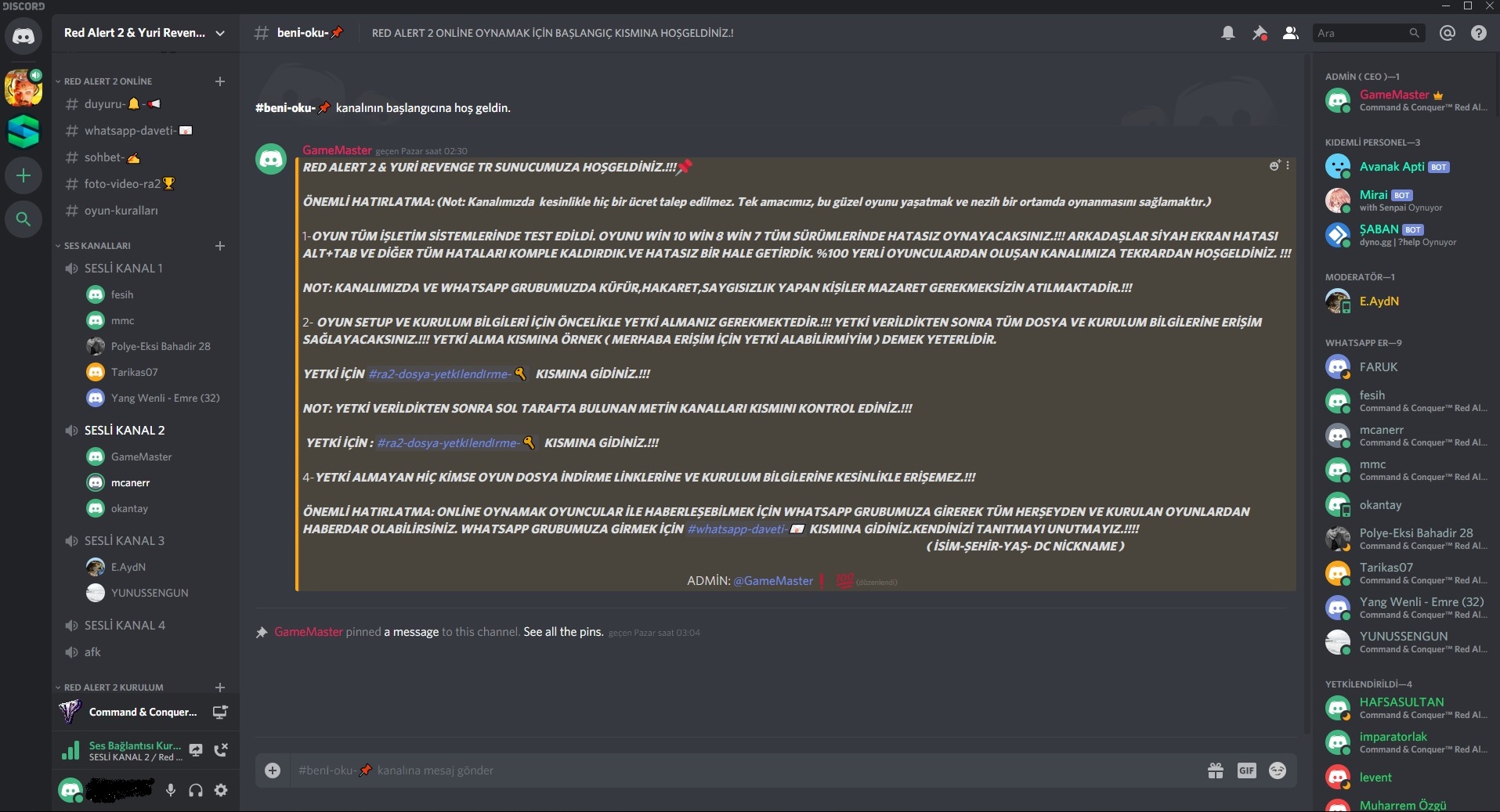This screenshot has width=1500, height=812.
Task: Open the GIF picker
Action: [x=1246, y=770]
